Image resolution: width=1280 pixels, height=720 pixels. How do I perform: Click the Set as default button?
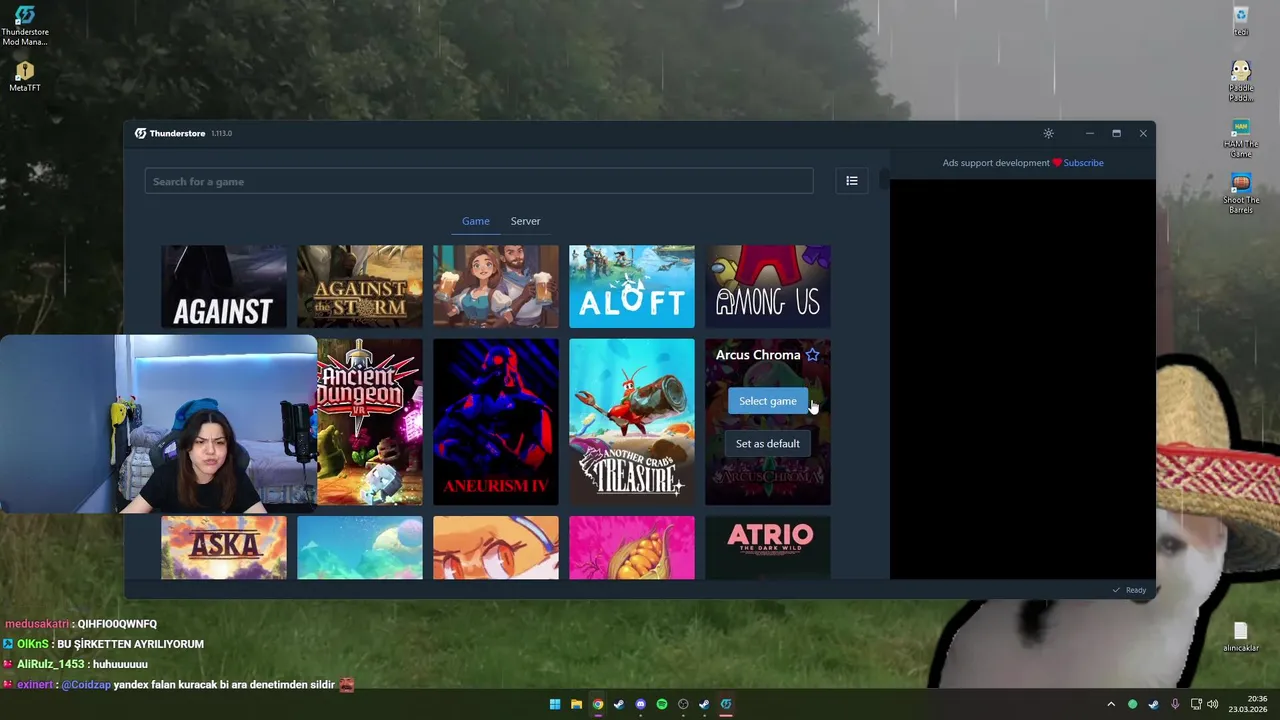767,444
